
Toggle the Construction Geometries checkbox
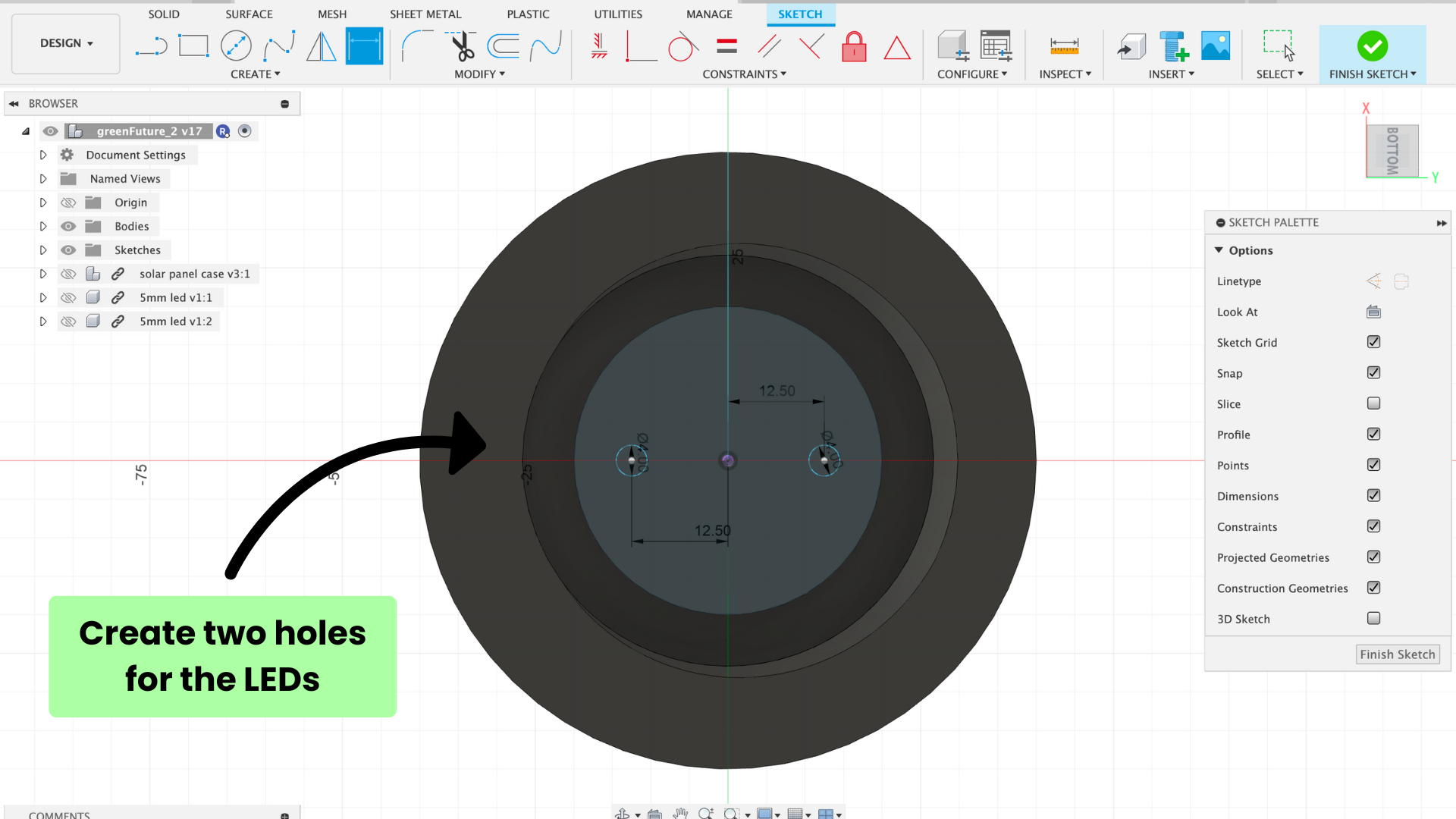[1375, 588]
